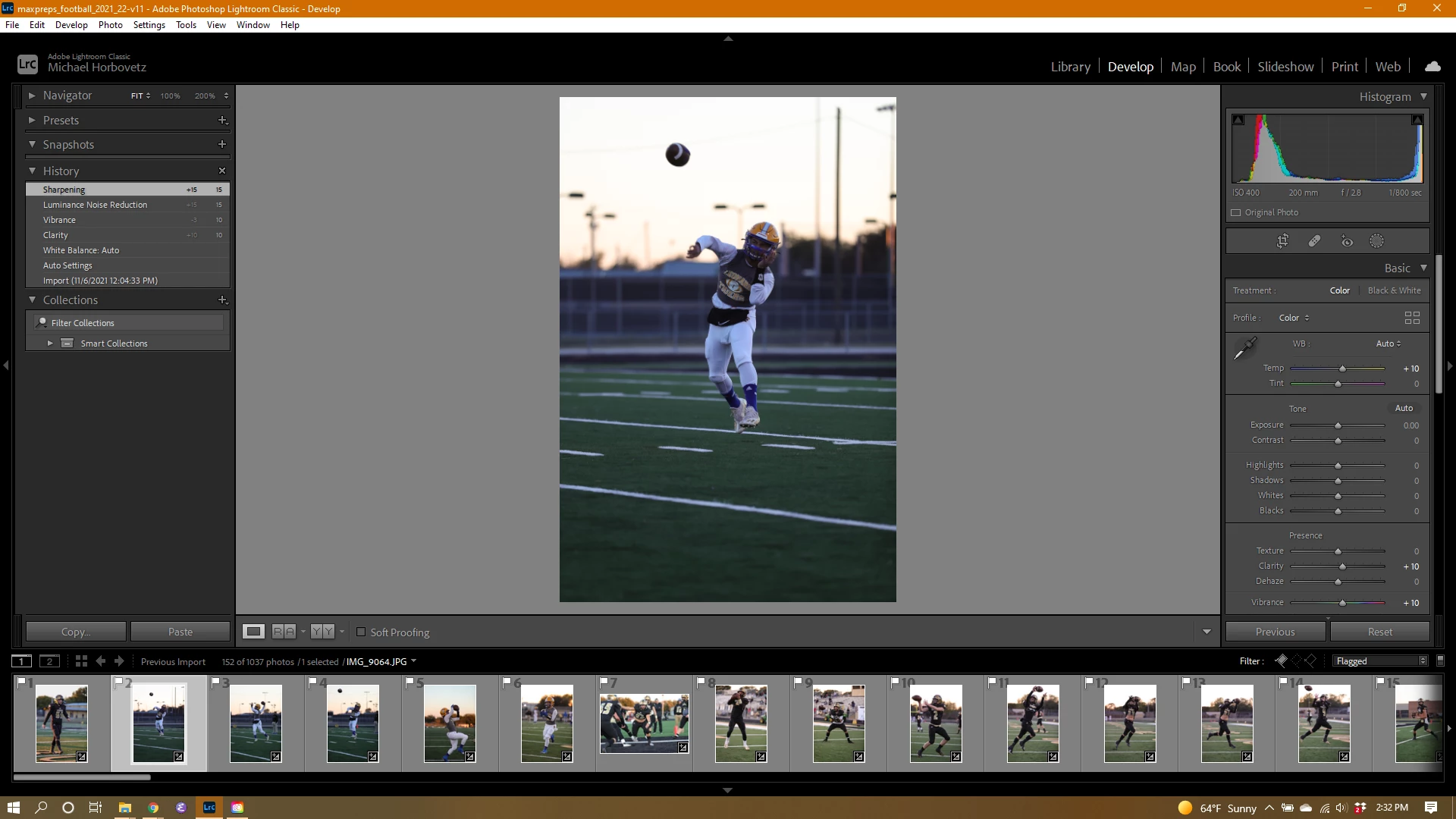Open the Profile Browser grid icon
This screenshot has width=1456, height=819.
click(1412, 318)
